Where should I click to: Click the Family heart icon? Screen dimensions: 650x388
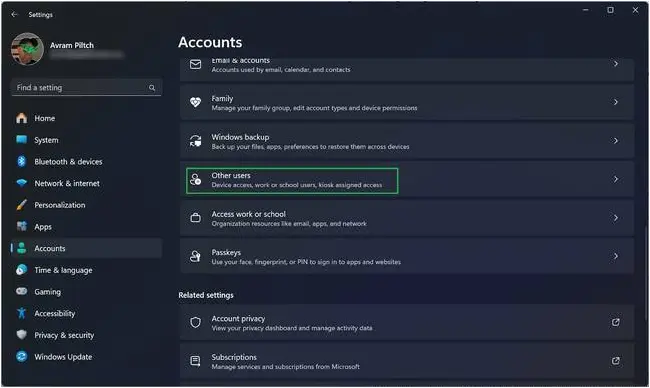[195, 102]
